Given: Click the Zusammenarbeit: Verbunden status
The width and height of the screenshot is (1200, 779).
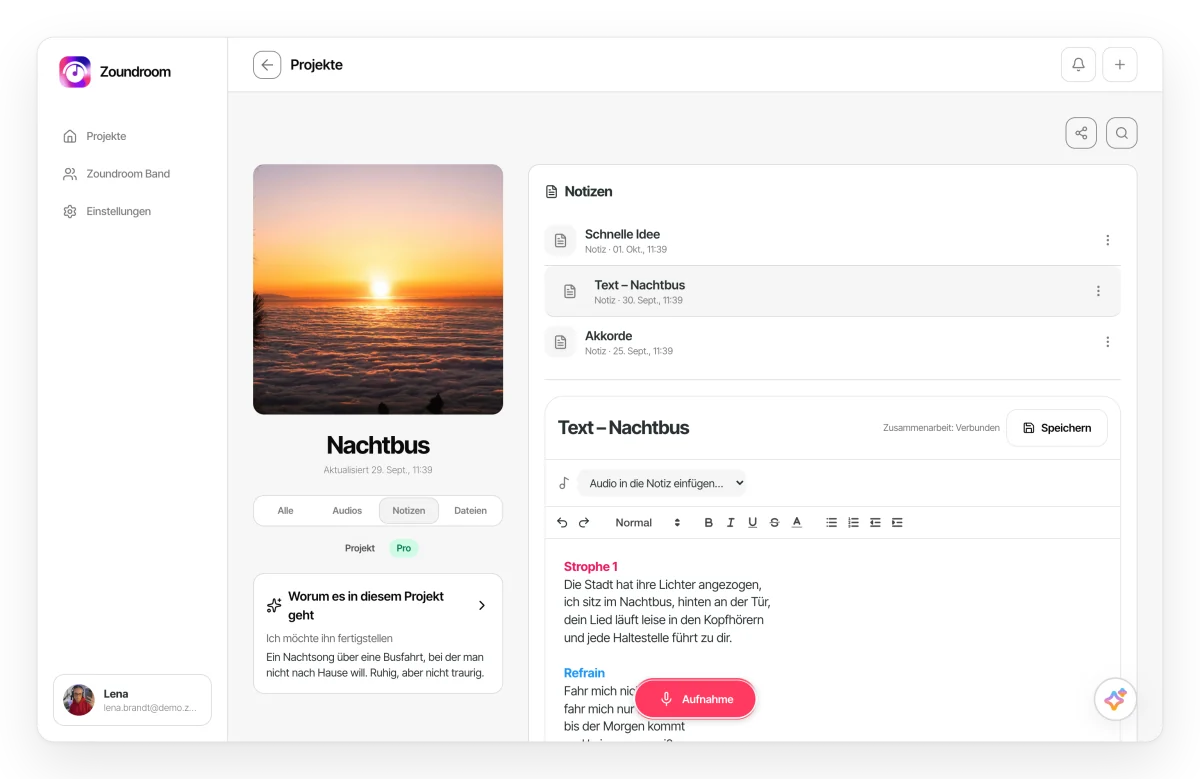Looking at the screenshot, I should tap(941, 428).
